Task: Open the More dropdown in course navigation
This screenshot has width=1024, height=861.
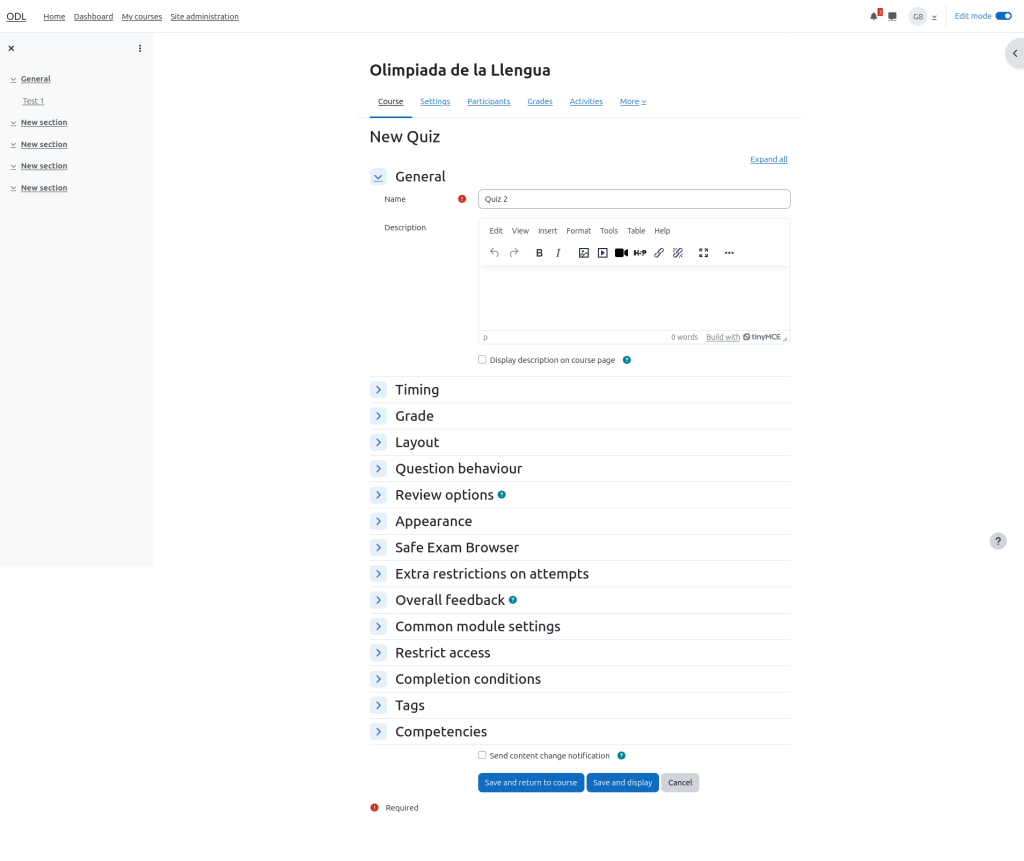Action: click(632, 102)
